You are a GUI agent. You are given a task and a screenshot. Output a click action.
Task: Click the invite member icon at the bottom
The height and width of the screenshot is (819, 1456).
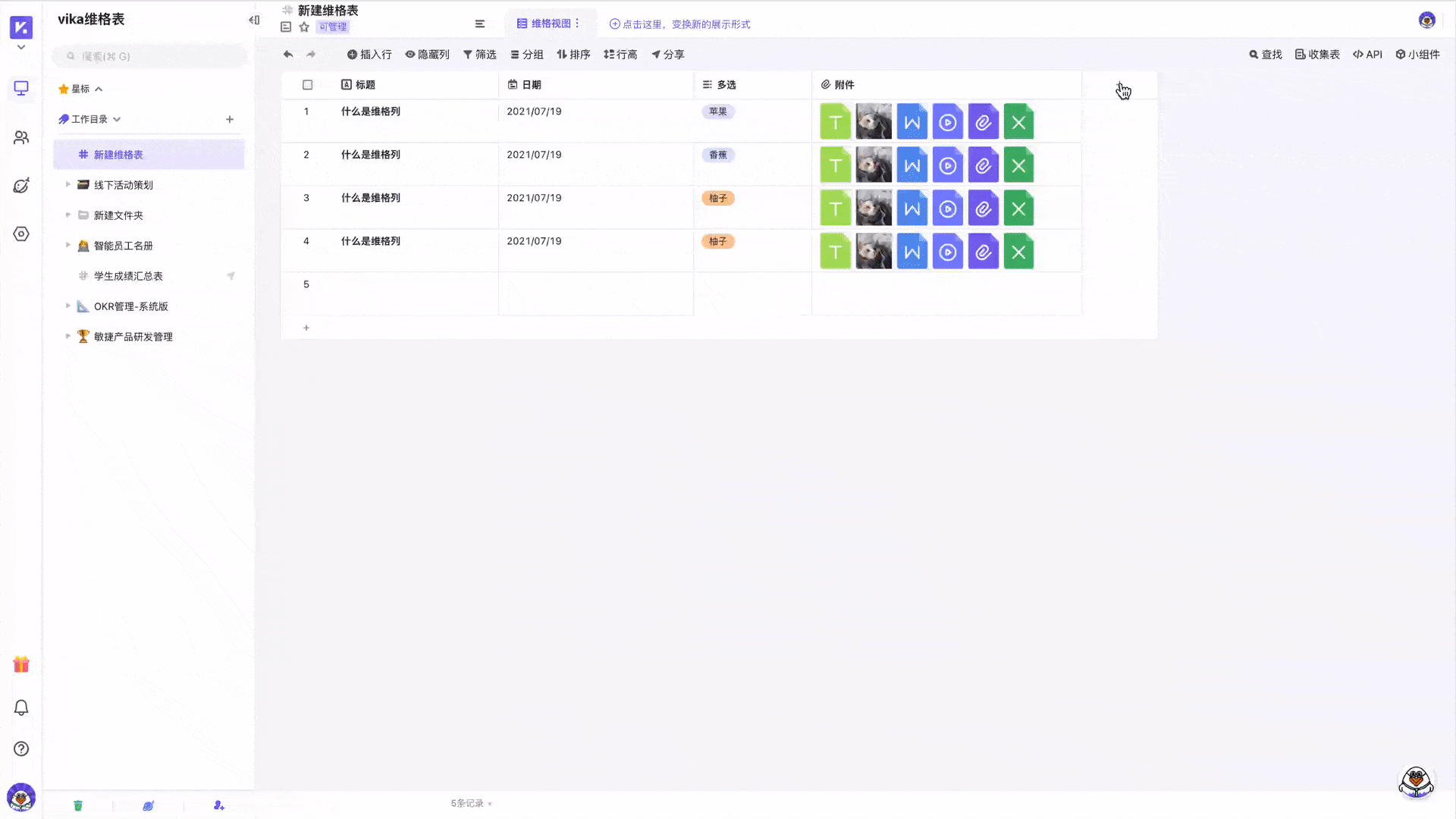[218, 805]
